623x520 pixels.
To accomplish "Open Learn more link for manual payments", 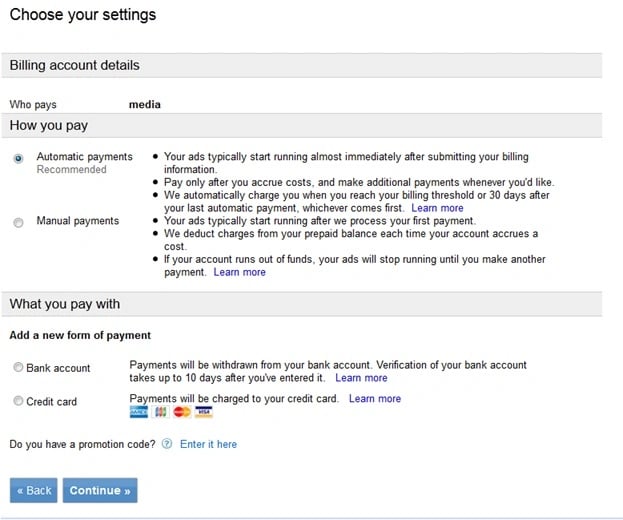I will 240,272.
